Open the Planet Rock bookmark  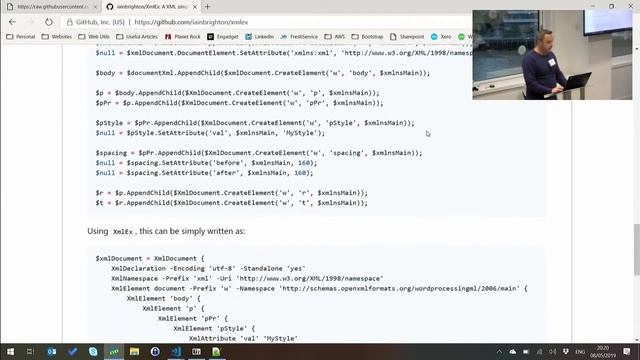coord(182,37)
